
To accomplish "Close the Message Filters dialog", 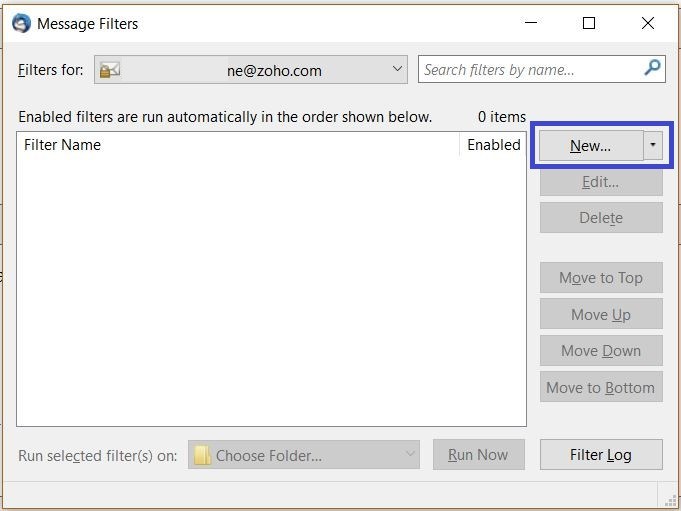I will tap(648, 23).
